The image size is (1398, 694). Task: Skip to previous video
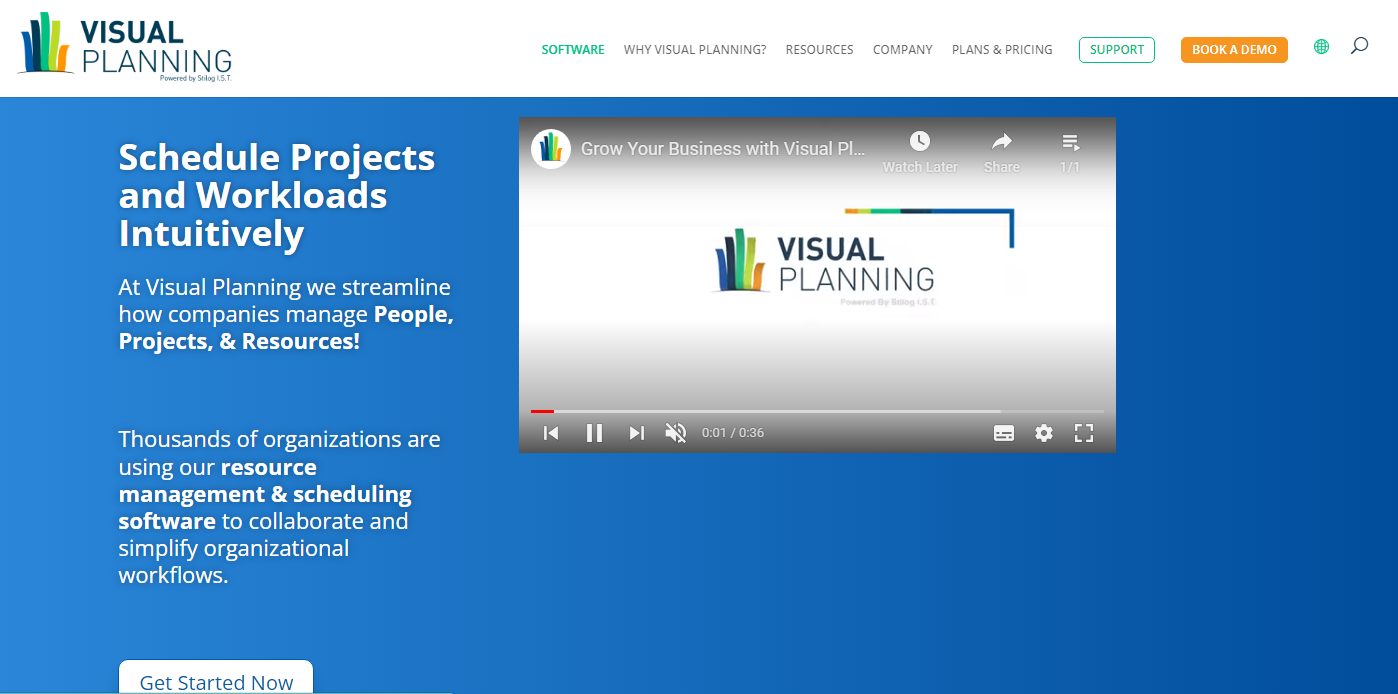coord(551,433)
